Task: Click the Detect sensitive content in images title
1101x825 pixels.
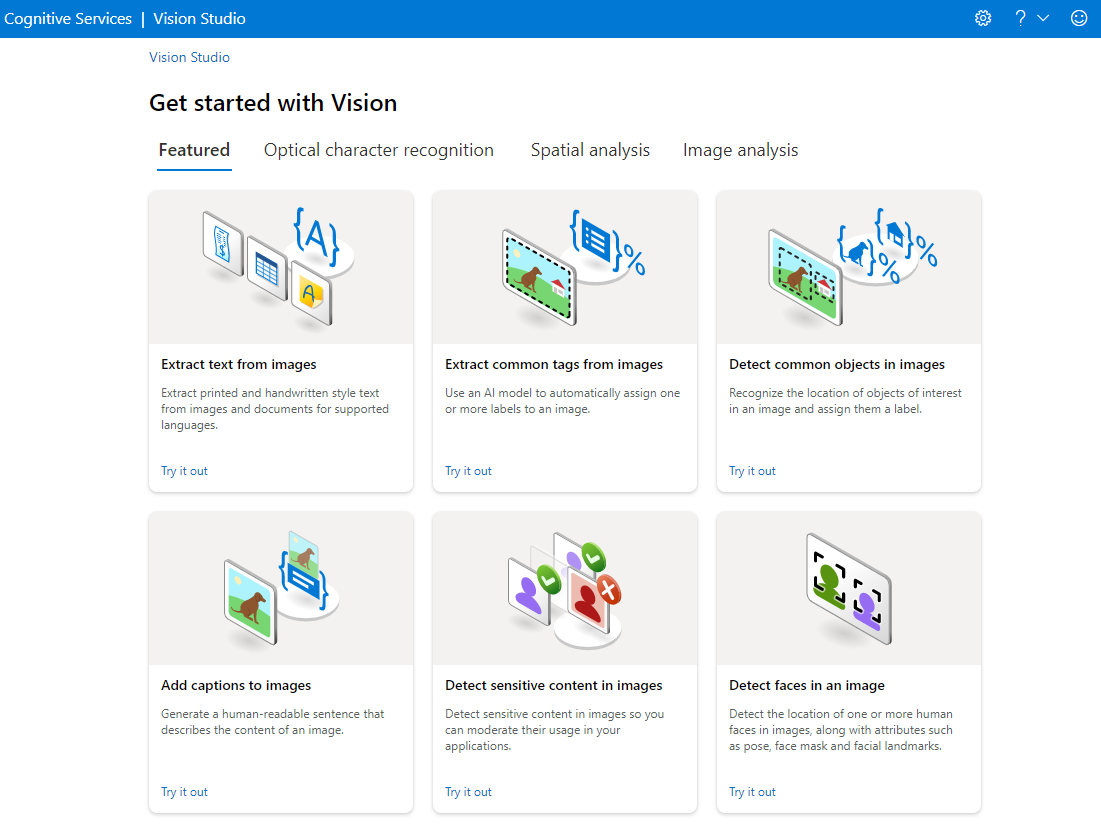Action: pyautogui.click(x=553, y=685)
